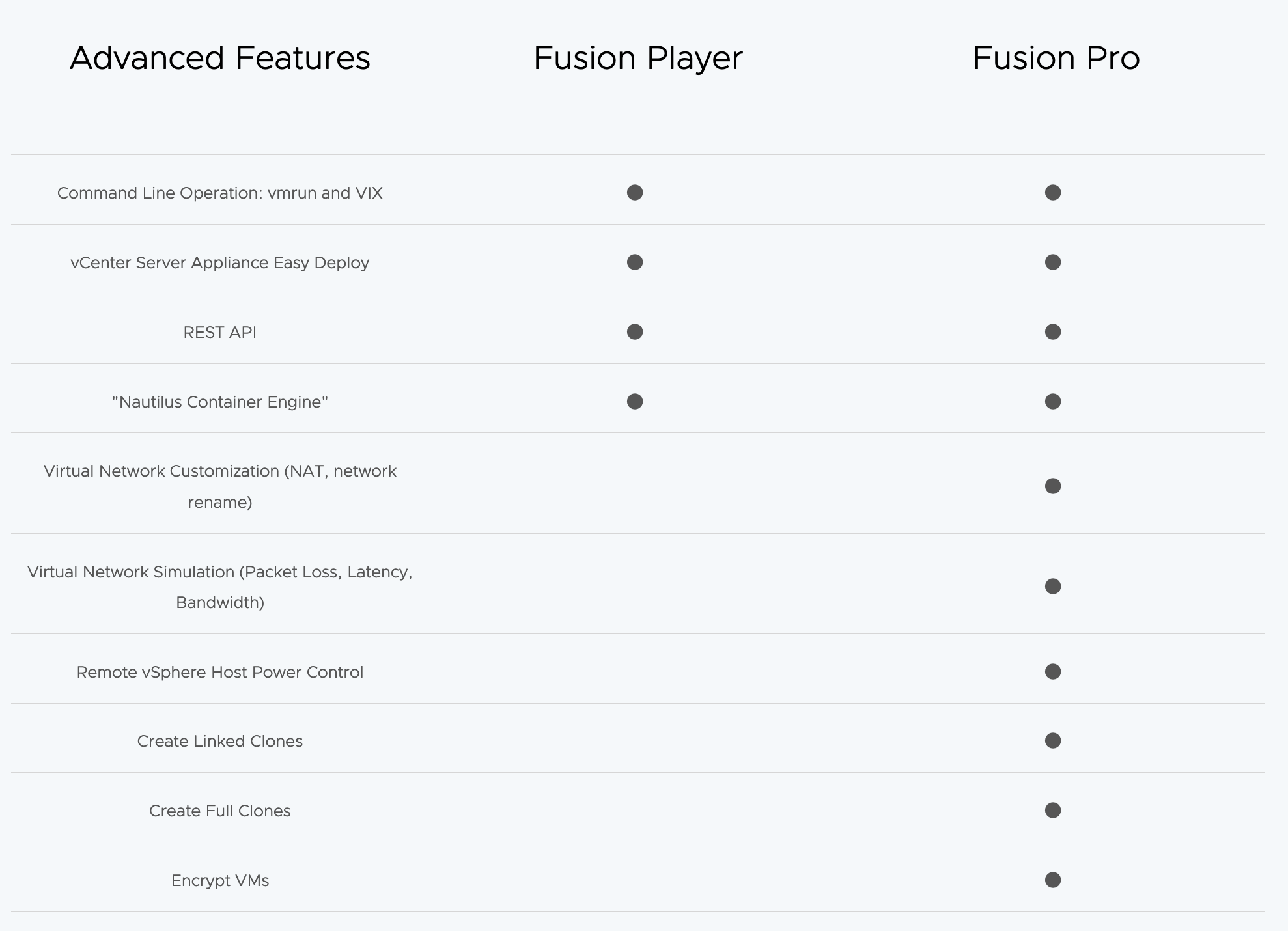Viewport: 1288px width, 931px height.
Task: Click the Create Full Clones label
Action: [220, 811]
